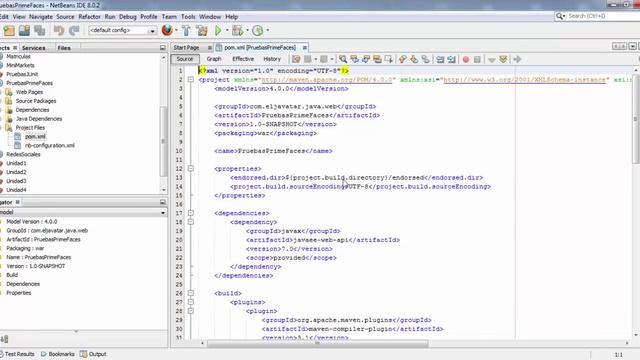This screenshot has height=360, width=640.
Task: Minimize the Projects panel window
Action: [162, 48]
